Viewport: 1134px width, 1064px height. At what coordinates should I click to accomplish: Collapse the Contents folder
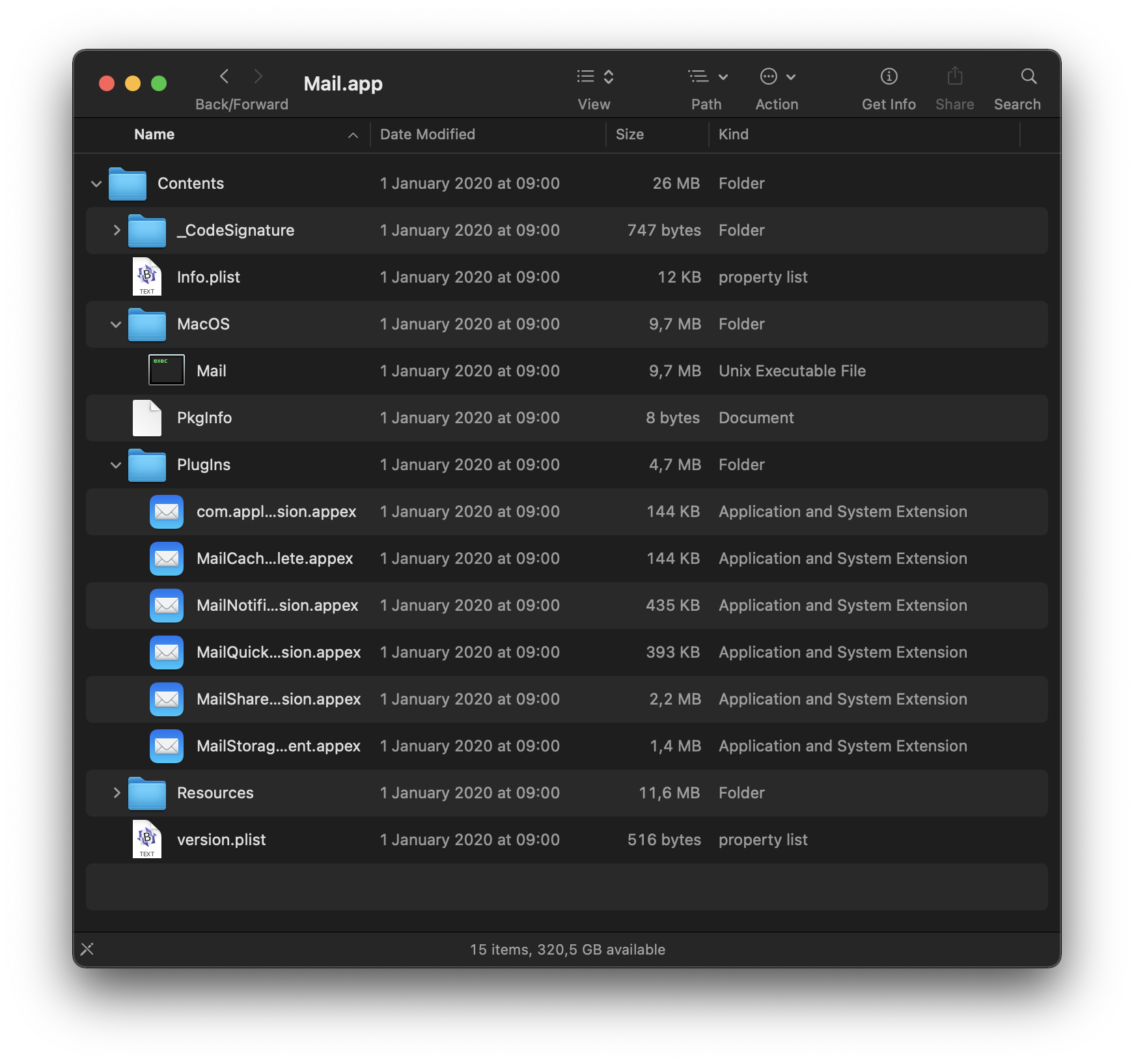96,184
